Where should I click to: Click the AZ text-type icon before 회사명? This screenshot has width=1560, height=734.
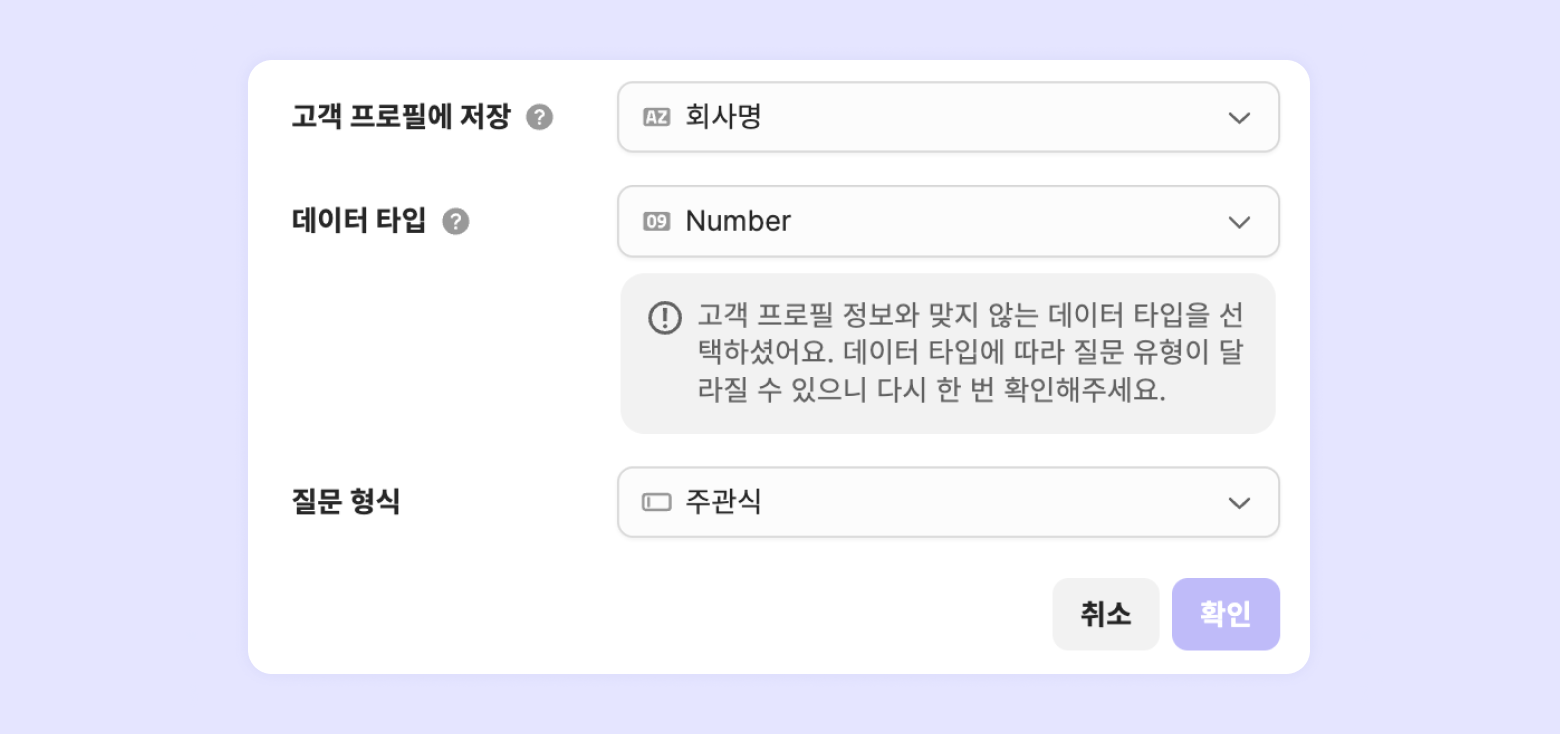[x=656, y=117]
